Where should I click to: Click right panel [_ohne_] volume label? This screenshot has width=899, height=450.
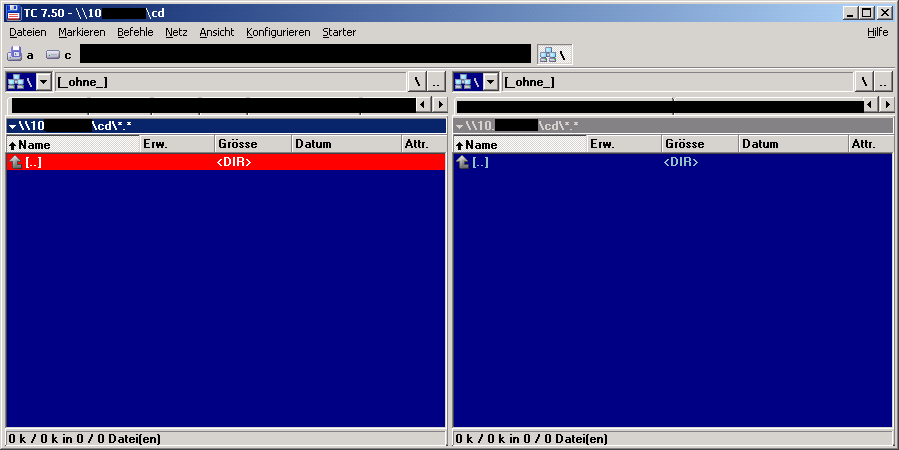click(529, 82)
